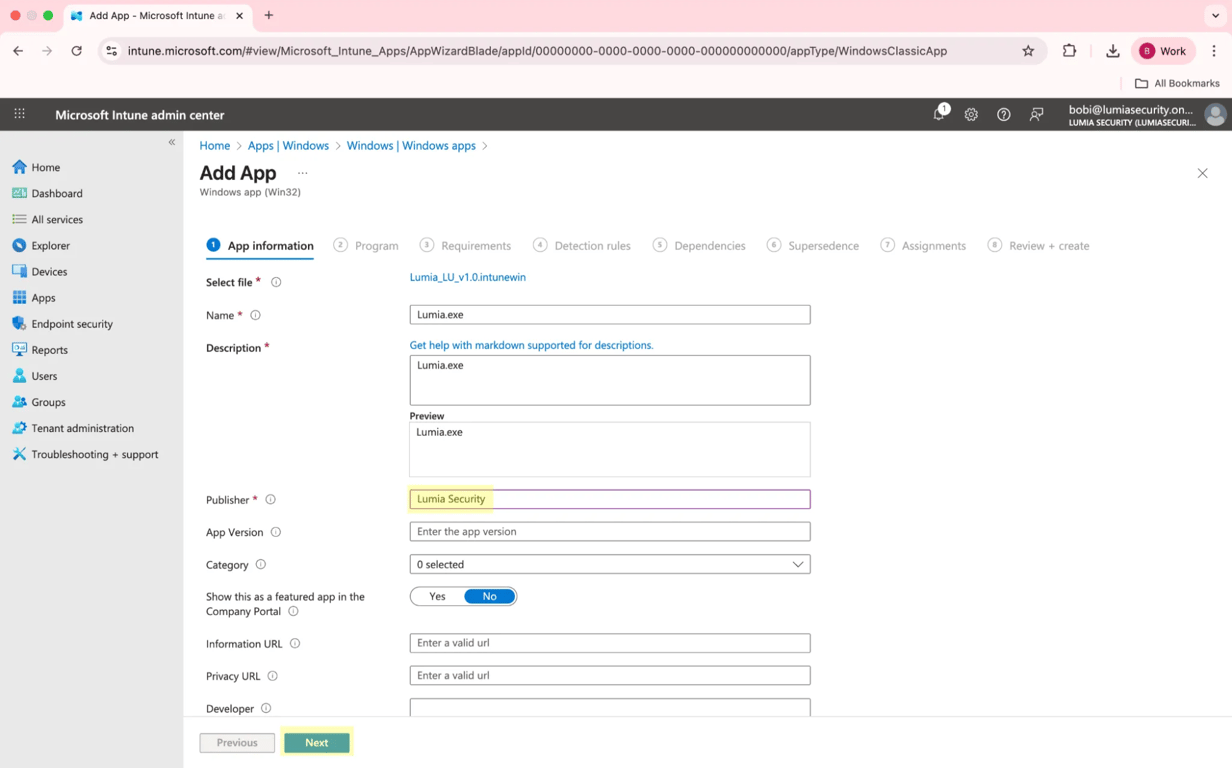The width and height of the screenshot is (1232, 768).
Task: Reload the browser page
Action: pos(76,51)
